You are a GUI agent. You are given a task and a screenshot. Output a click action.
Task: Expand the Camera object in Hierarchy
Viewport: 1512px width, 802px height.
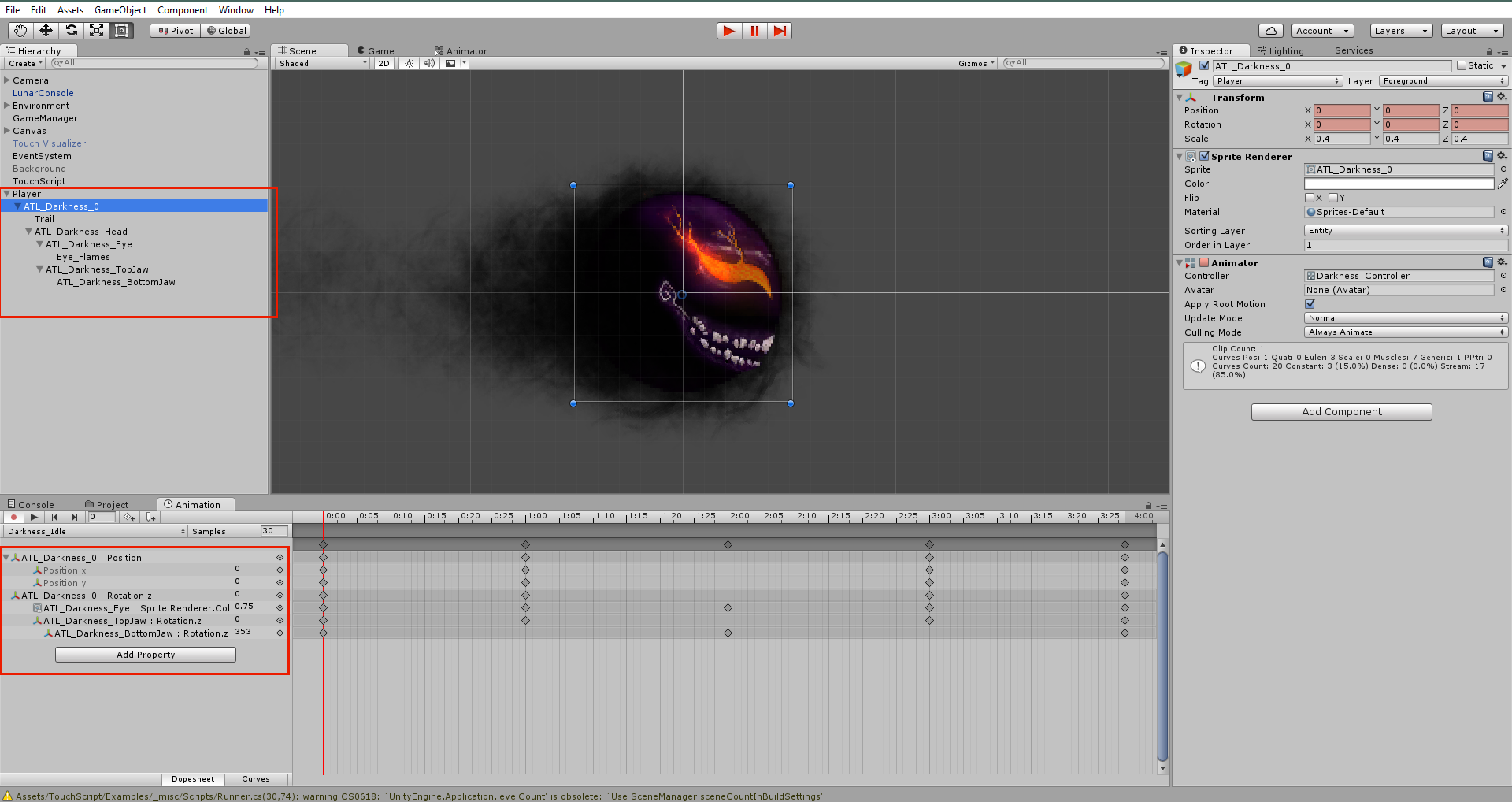pyautogui.click(x=7, y=80)
